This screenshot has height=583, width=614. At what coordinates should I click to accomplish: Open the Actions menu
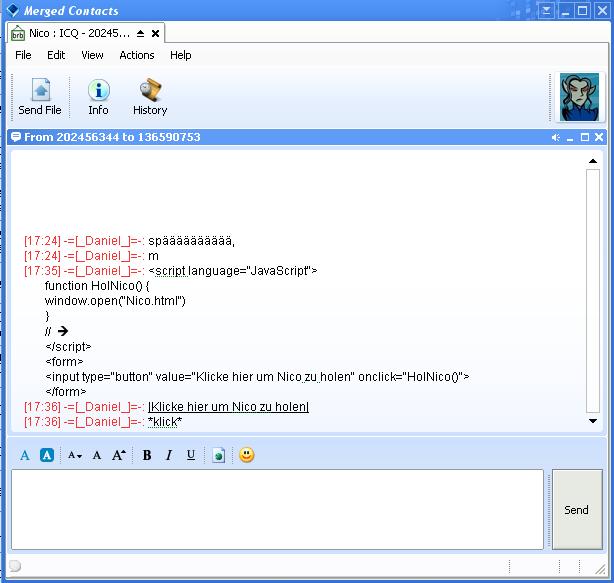tap(137, 55)
